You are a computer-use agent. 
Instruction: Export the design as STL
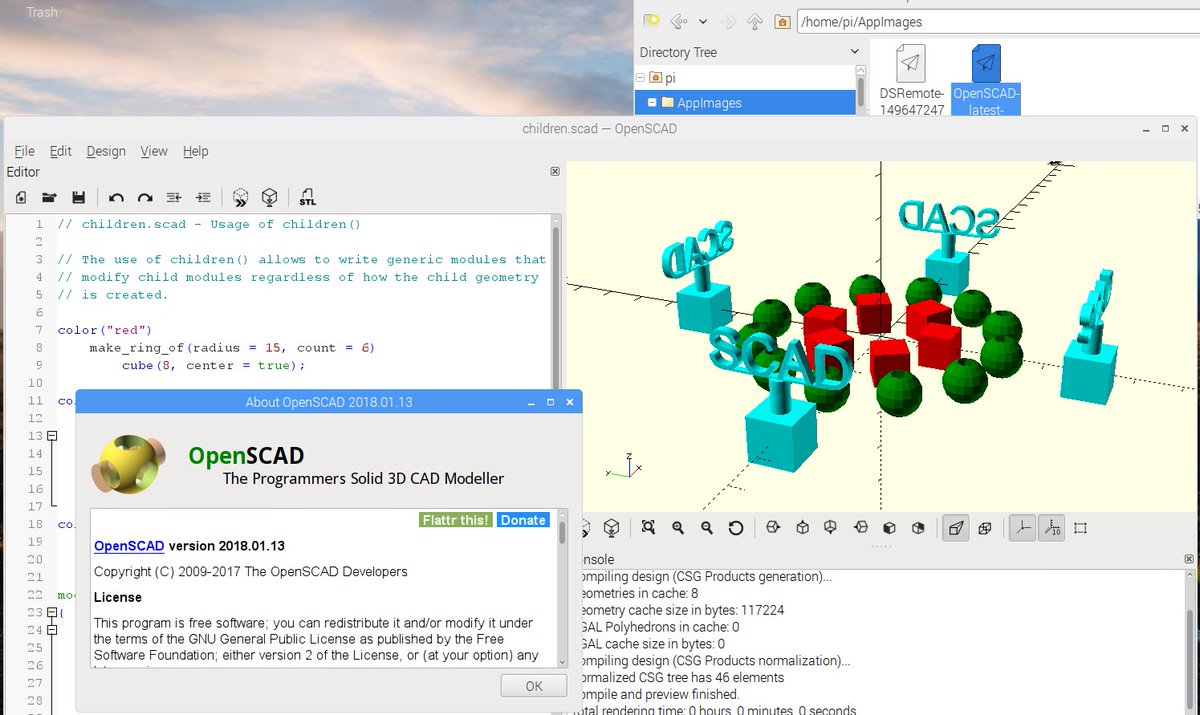point(307,197)
